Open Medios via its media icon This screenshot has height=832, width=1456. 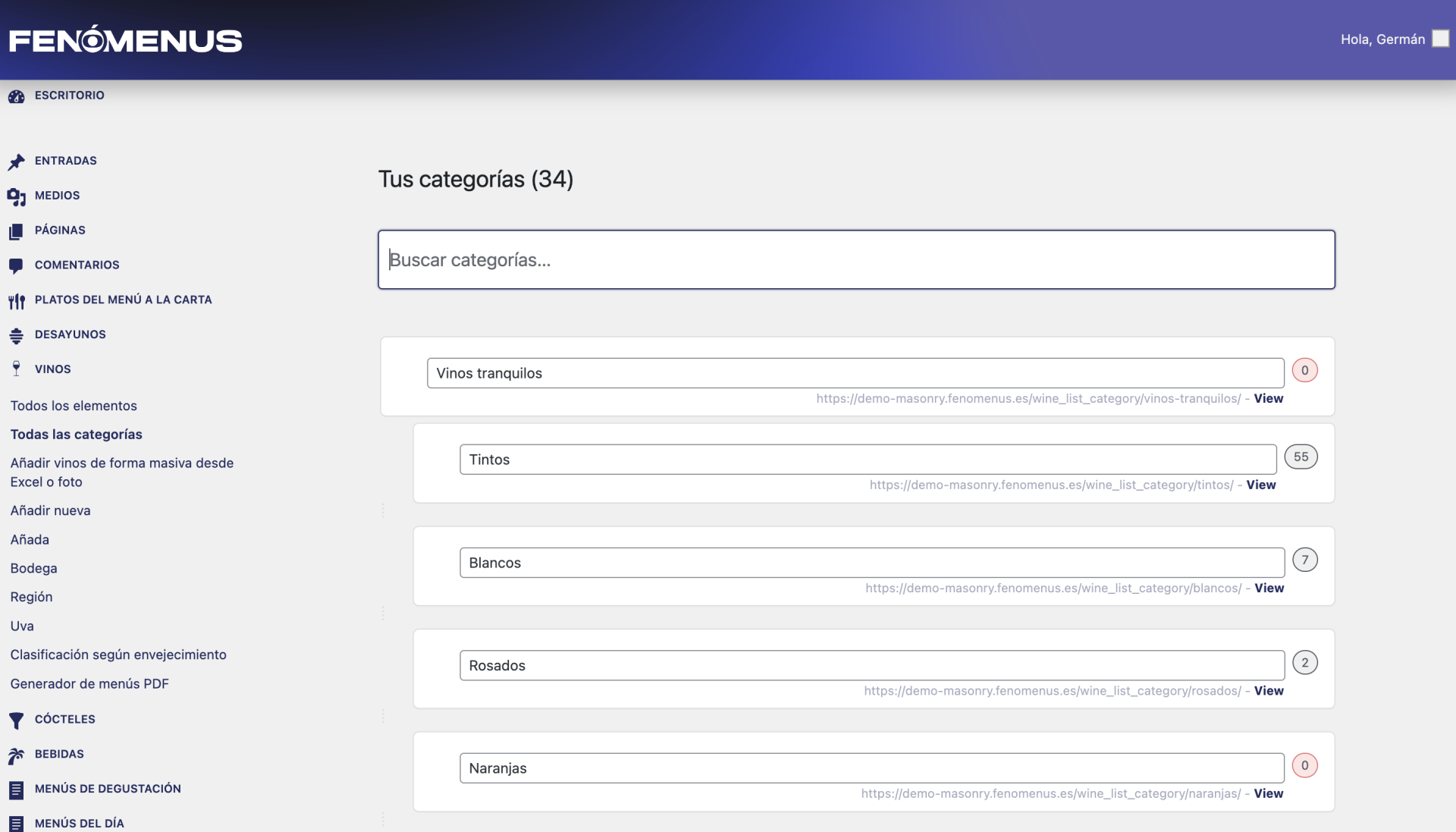coord(16,196)
